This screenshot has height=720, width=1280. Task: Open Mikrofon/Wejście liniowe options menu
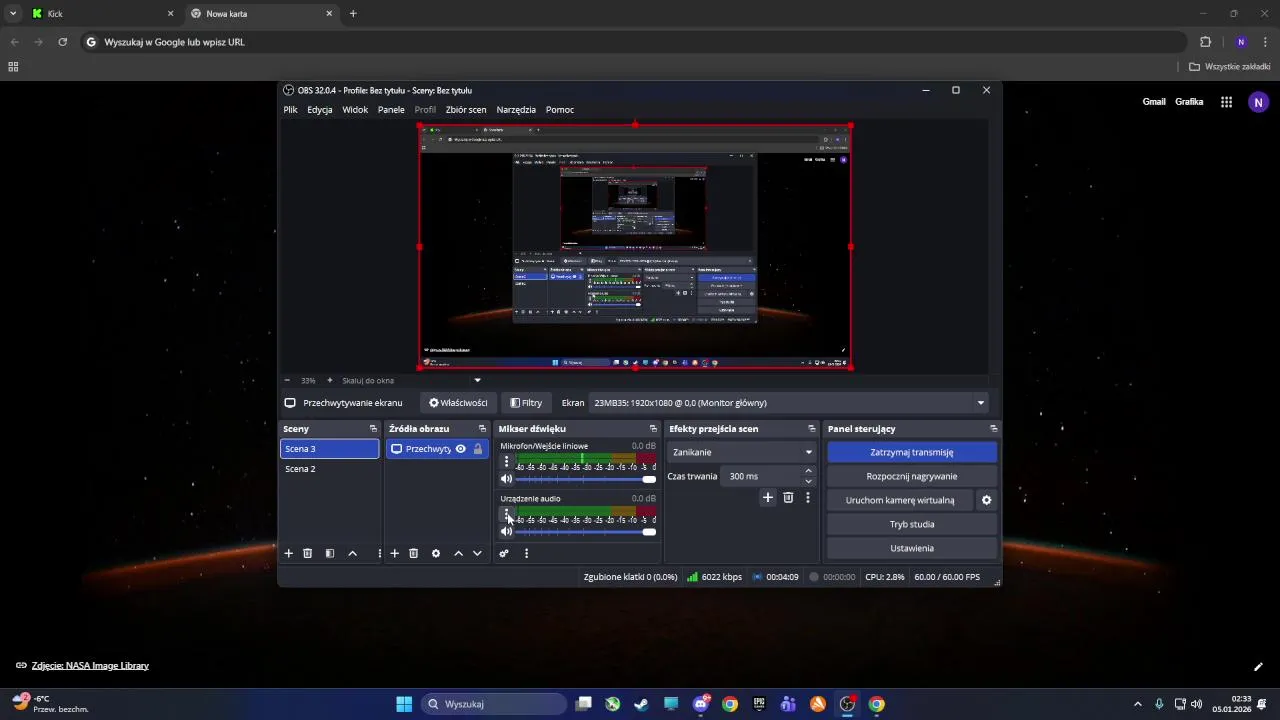point(506,462)
